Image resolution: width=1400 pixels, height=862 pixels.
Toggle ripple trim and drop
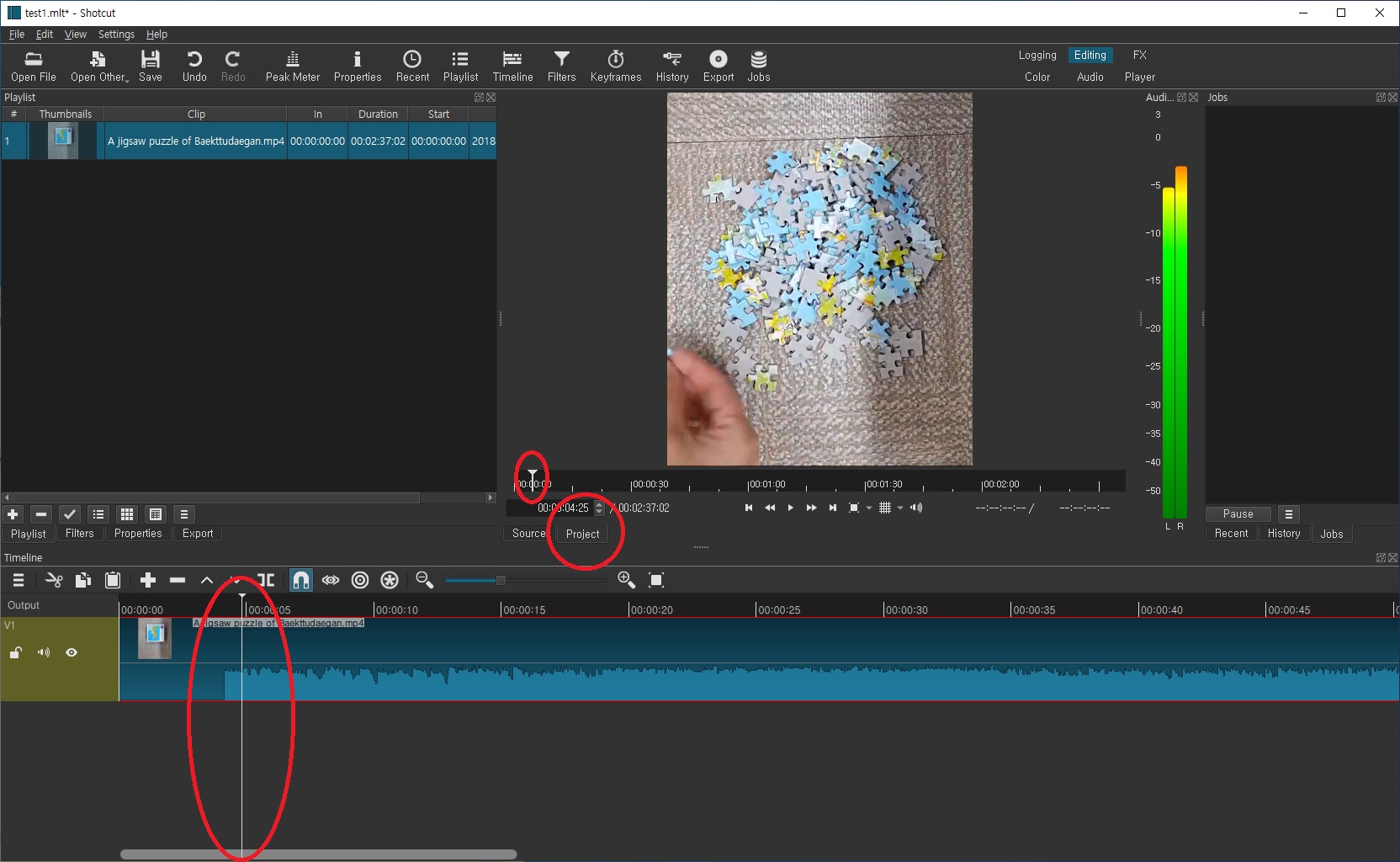coord(360,580)
